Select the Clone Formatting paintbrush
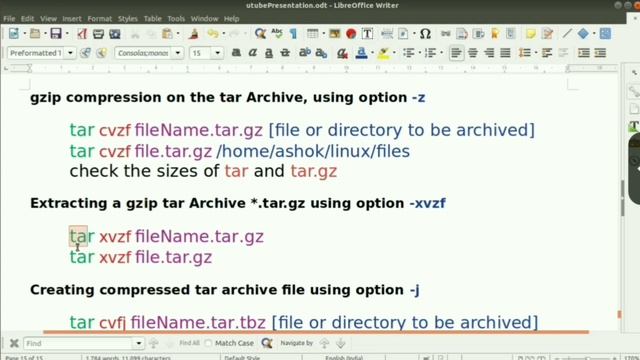640x360 pixels. tap(193, 34)
